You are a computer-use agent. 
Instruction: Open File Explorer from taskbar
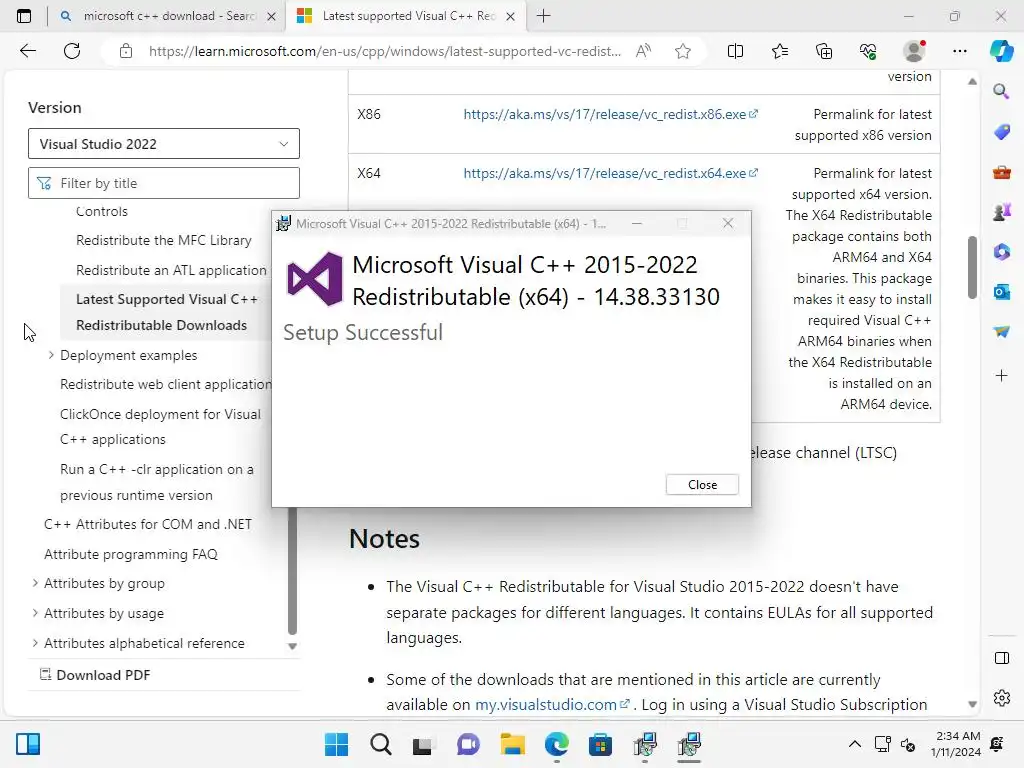coord(513,744)
